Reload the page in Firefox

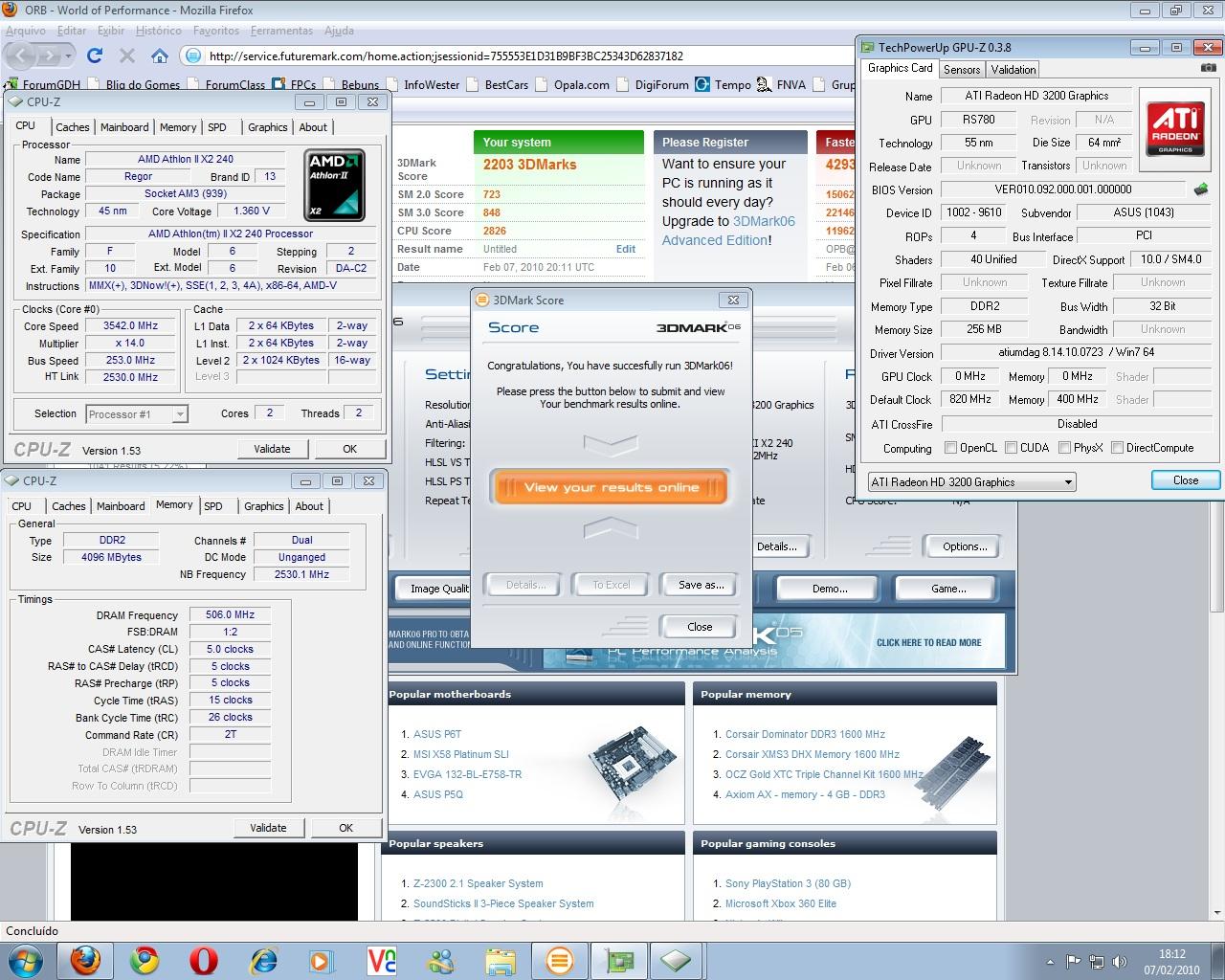[94, 56]
